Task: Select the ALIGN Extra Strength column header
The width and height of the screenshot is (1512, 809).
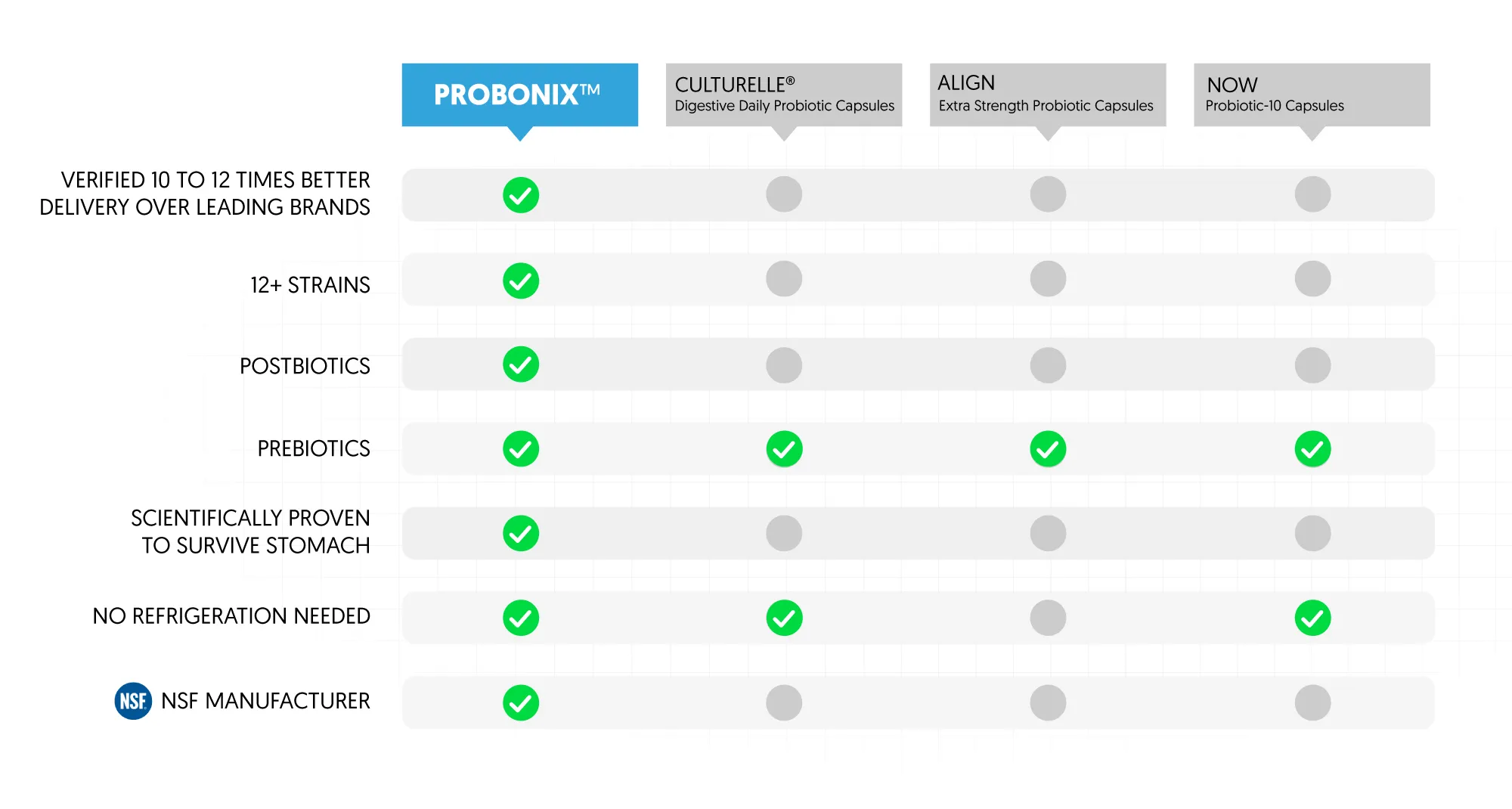Action: [x=1047, y=95]
